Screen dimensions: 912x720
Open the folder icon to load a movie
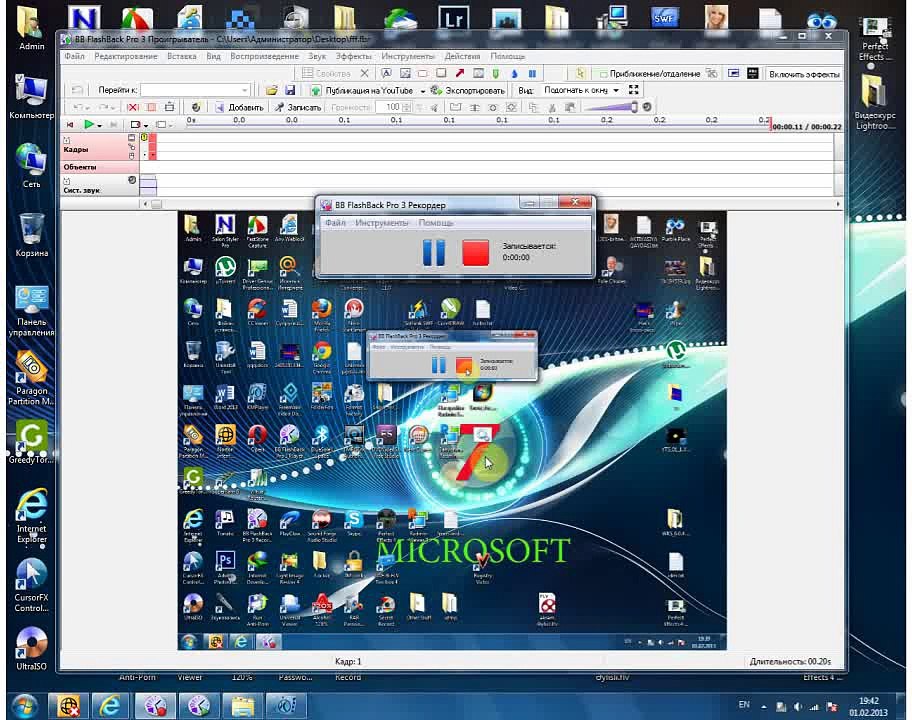click(x=272, y=90)
